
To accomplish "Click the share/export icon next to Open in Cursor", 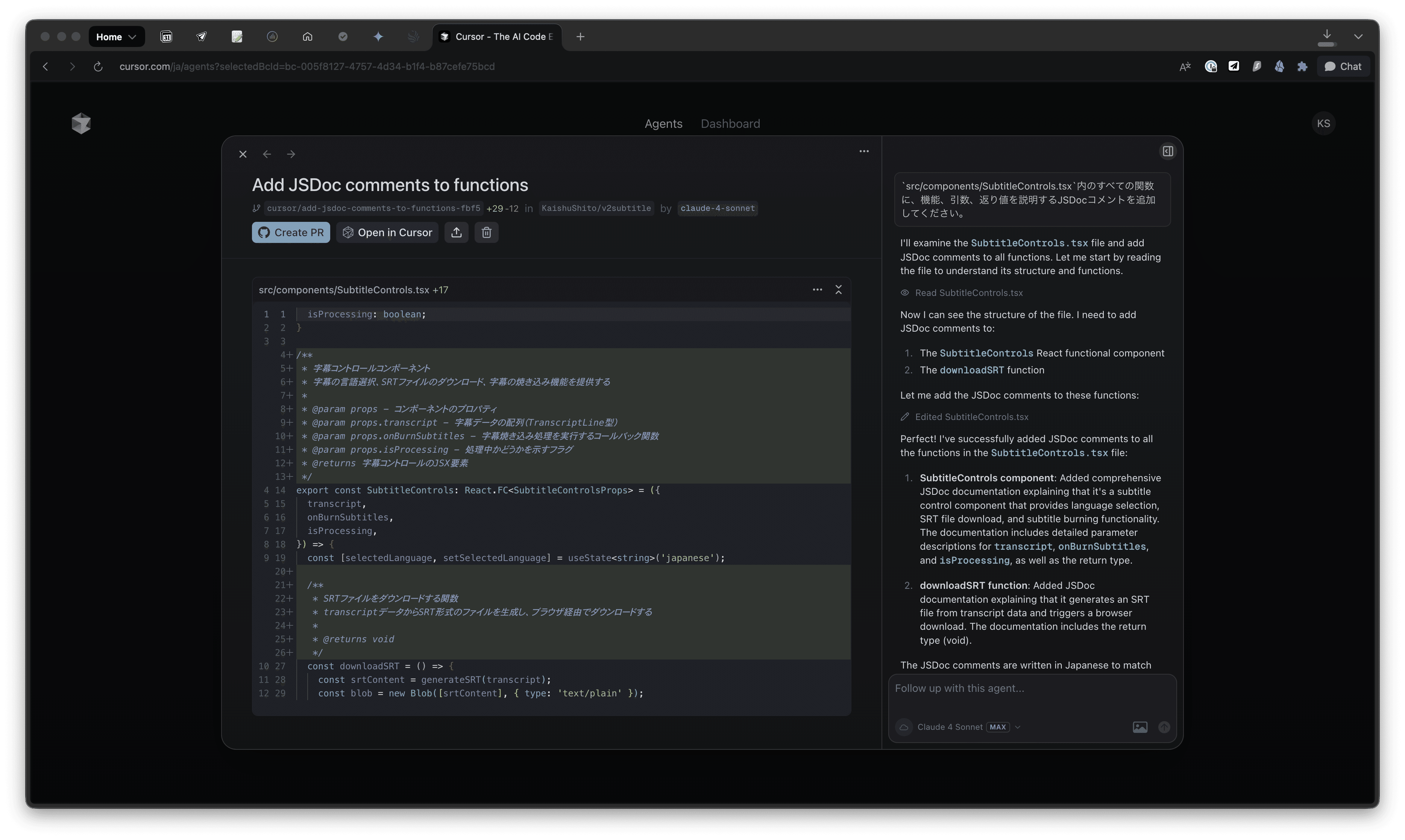I will point(456,233).
